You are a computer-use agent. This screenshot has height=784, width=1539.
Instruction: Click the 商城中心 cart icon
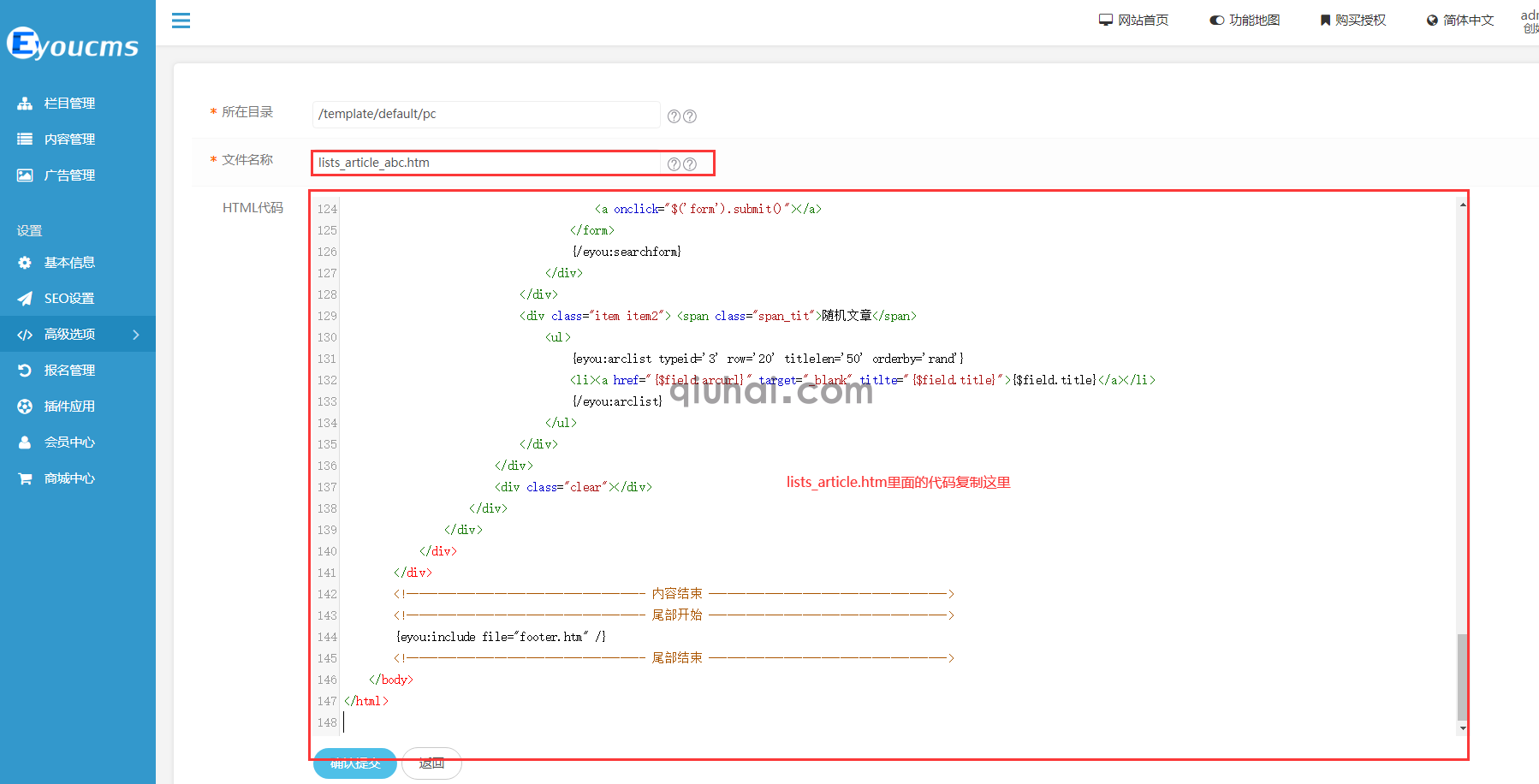tap(25, 478)
